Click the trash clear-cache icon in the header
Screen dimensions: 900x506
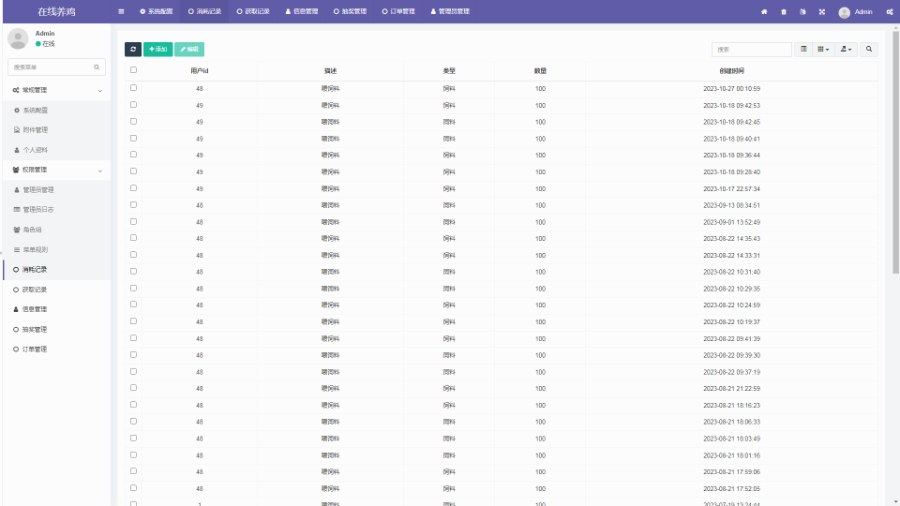tap(783, 11)
